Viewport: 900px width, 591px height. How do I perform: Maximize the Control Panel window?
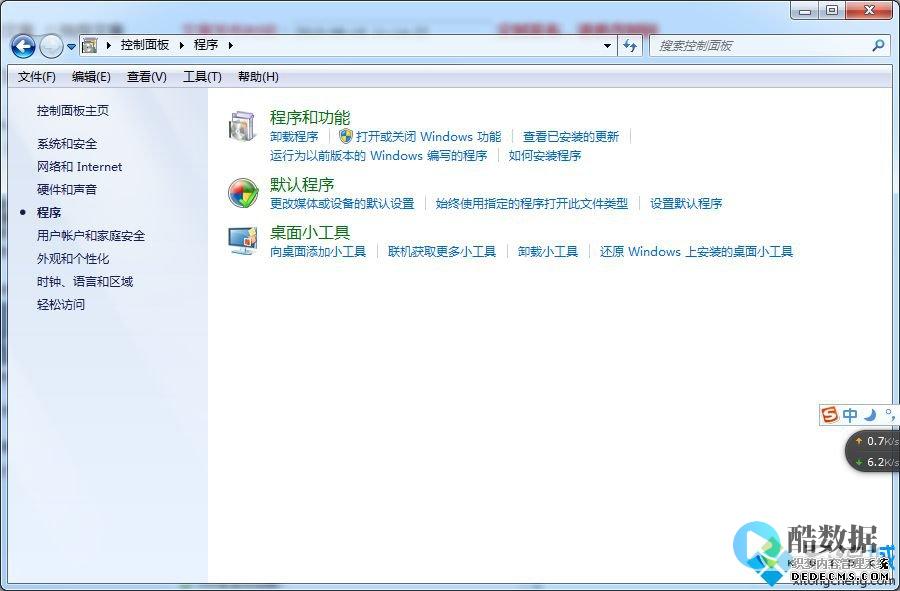click(832, 10)
